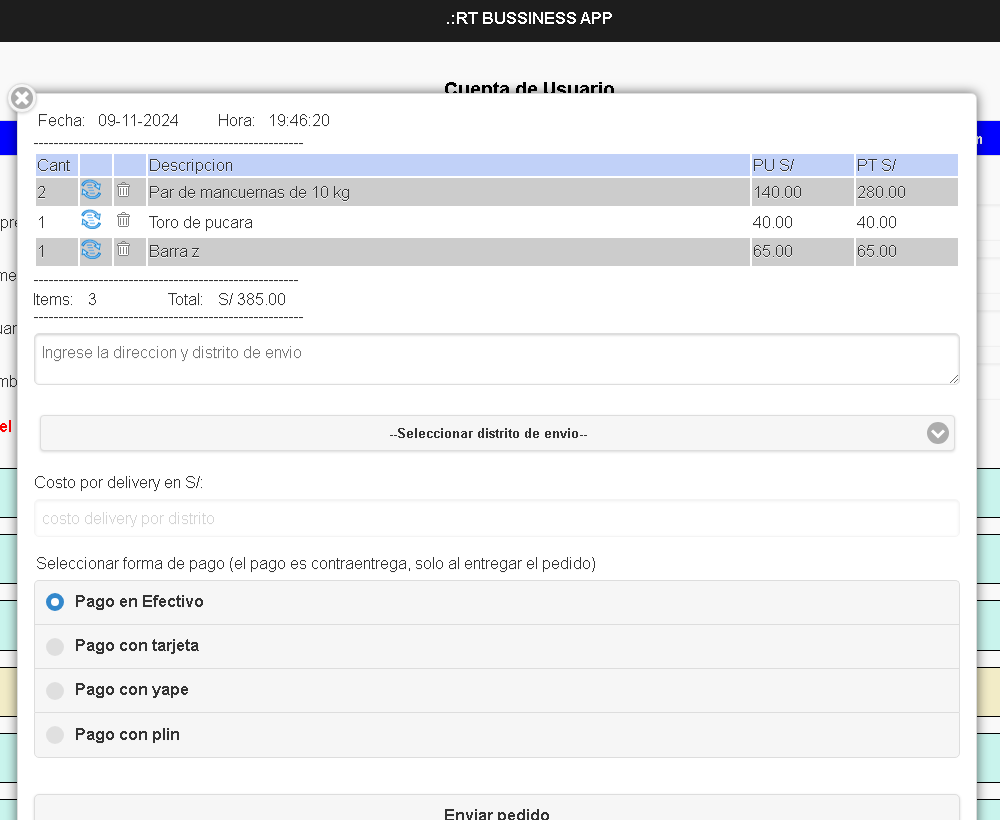Image resolution: width=1000 pixels, height=820 pixels.
Task: Select Pago en Efectivo radio option
Action: (55, 602)
